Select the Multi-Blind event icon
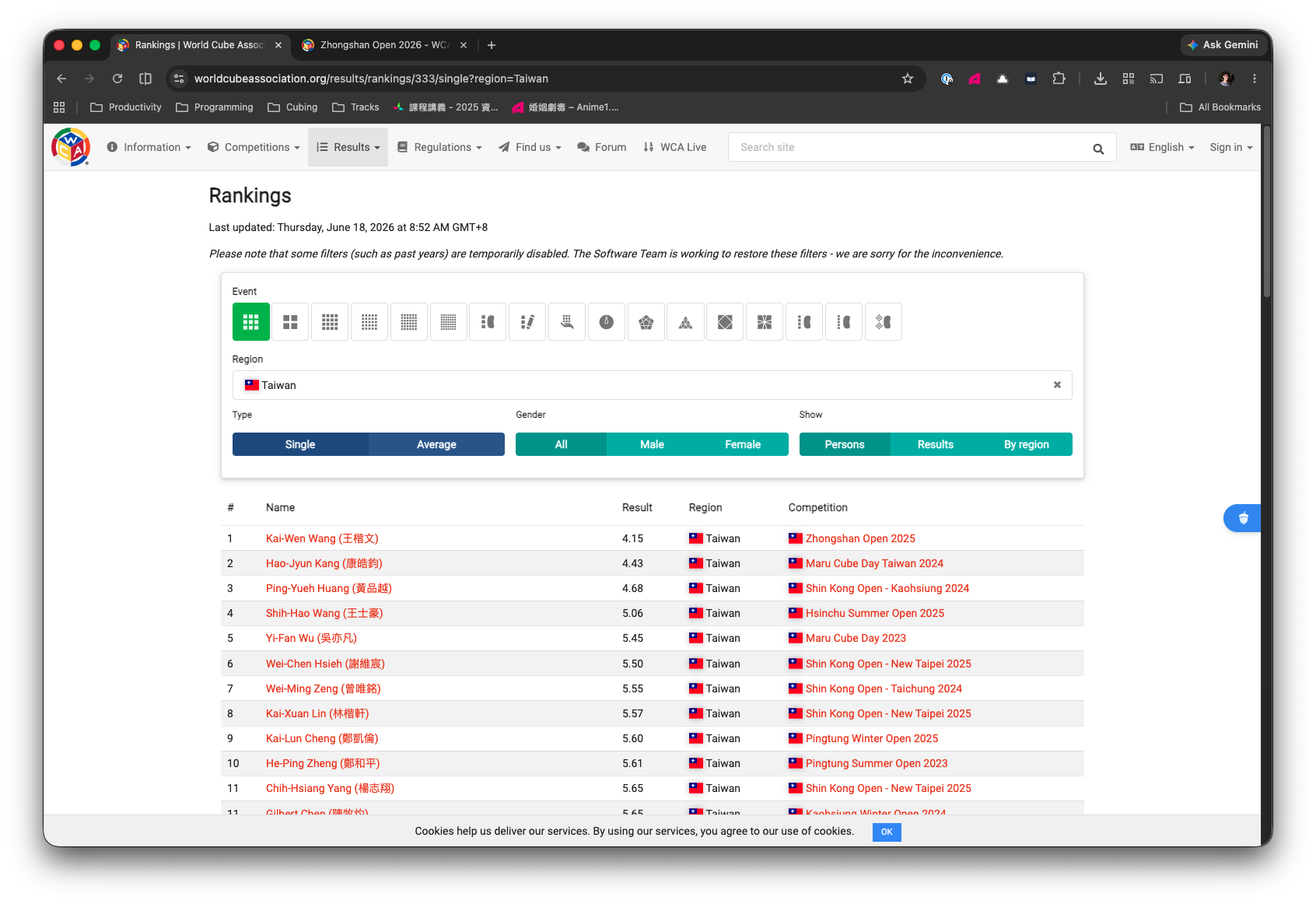1316x904 pixels. pos(883,322)
